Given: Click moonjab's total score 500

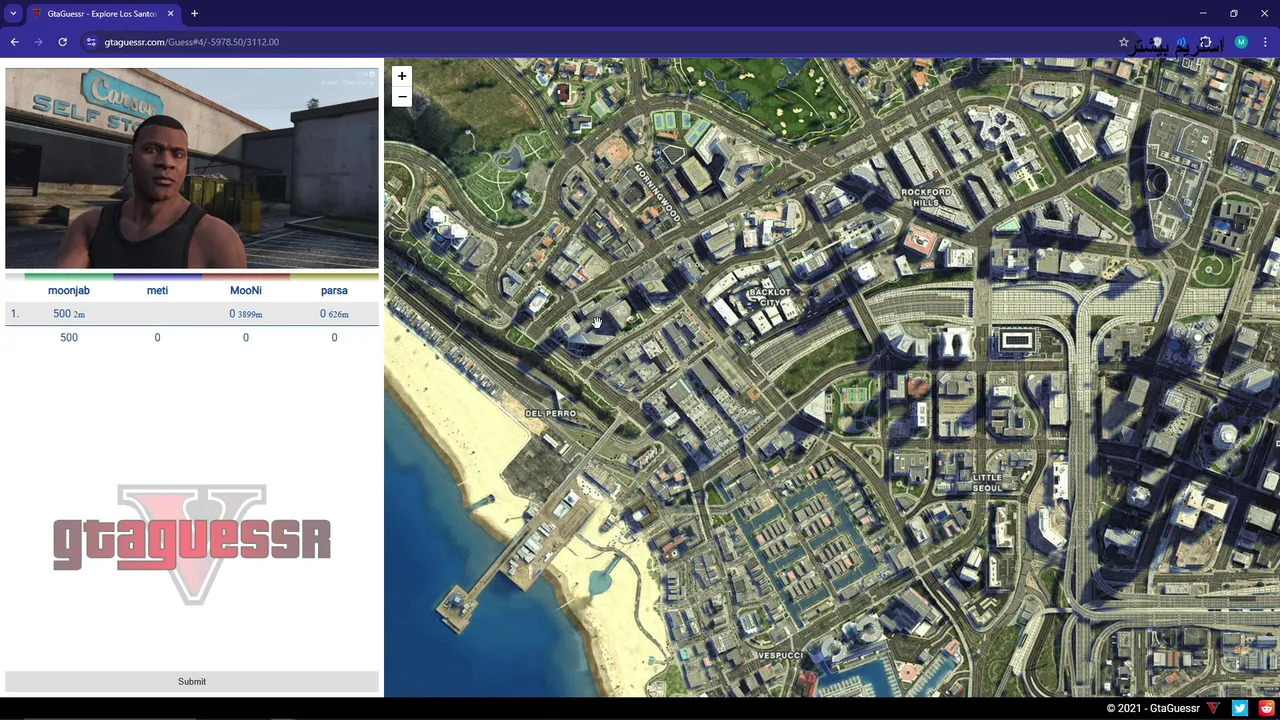Looking at the screenshot, I should 69,338.
